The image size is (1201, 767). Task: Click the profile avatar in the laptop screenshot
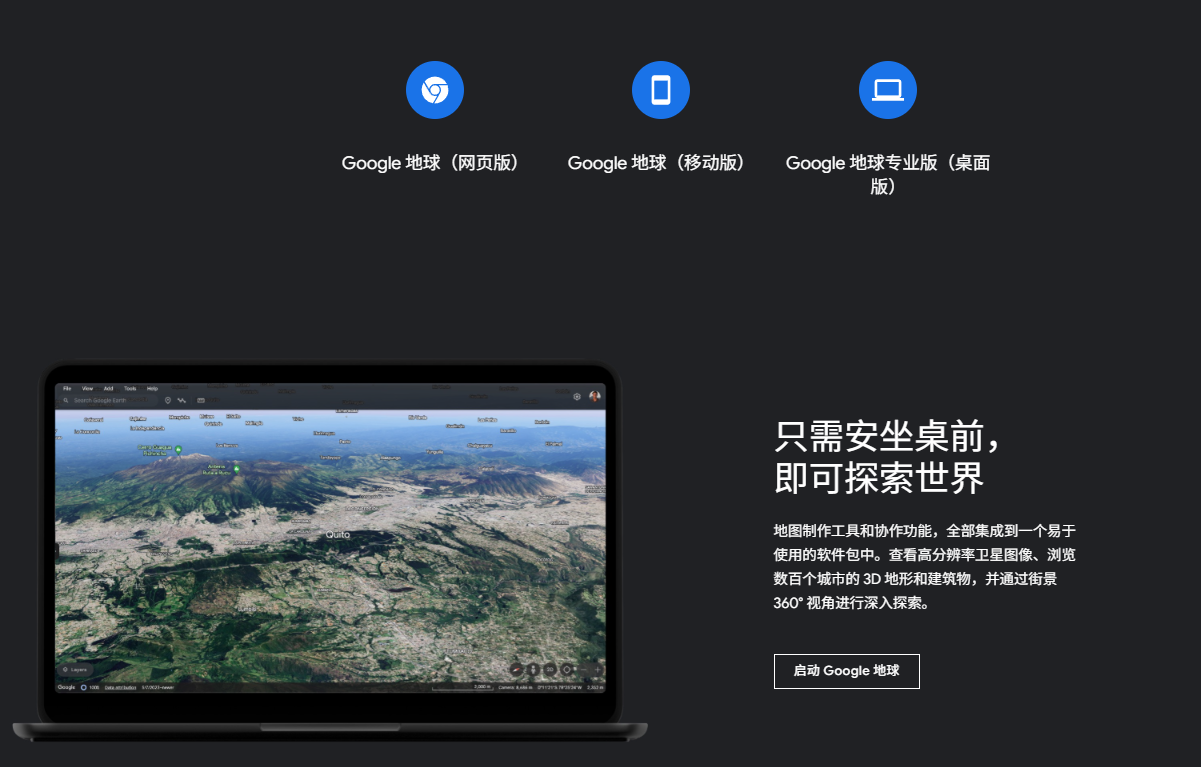[x=595, y=397]
